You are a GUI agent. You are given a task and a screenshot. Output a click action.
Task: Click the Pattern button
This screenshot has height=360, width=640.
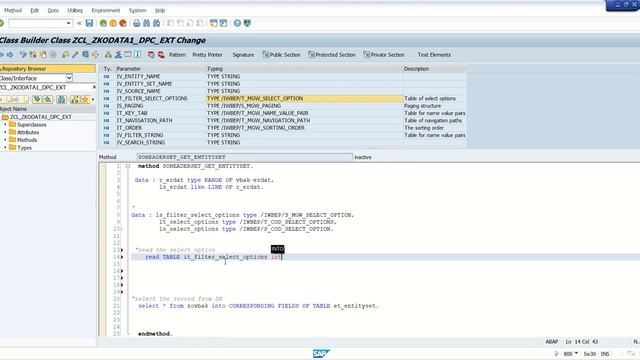(x=177, y=55)
